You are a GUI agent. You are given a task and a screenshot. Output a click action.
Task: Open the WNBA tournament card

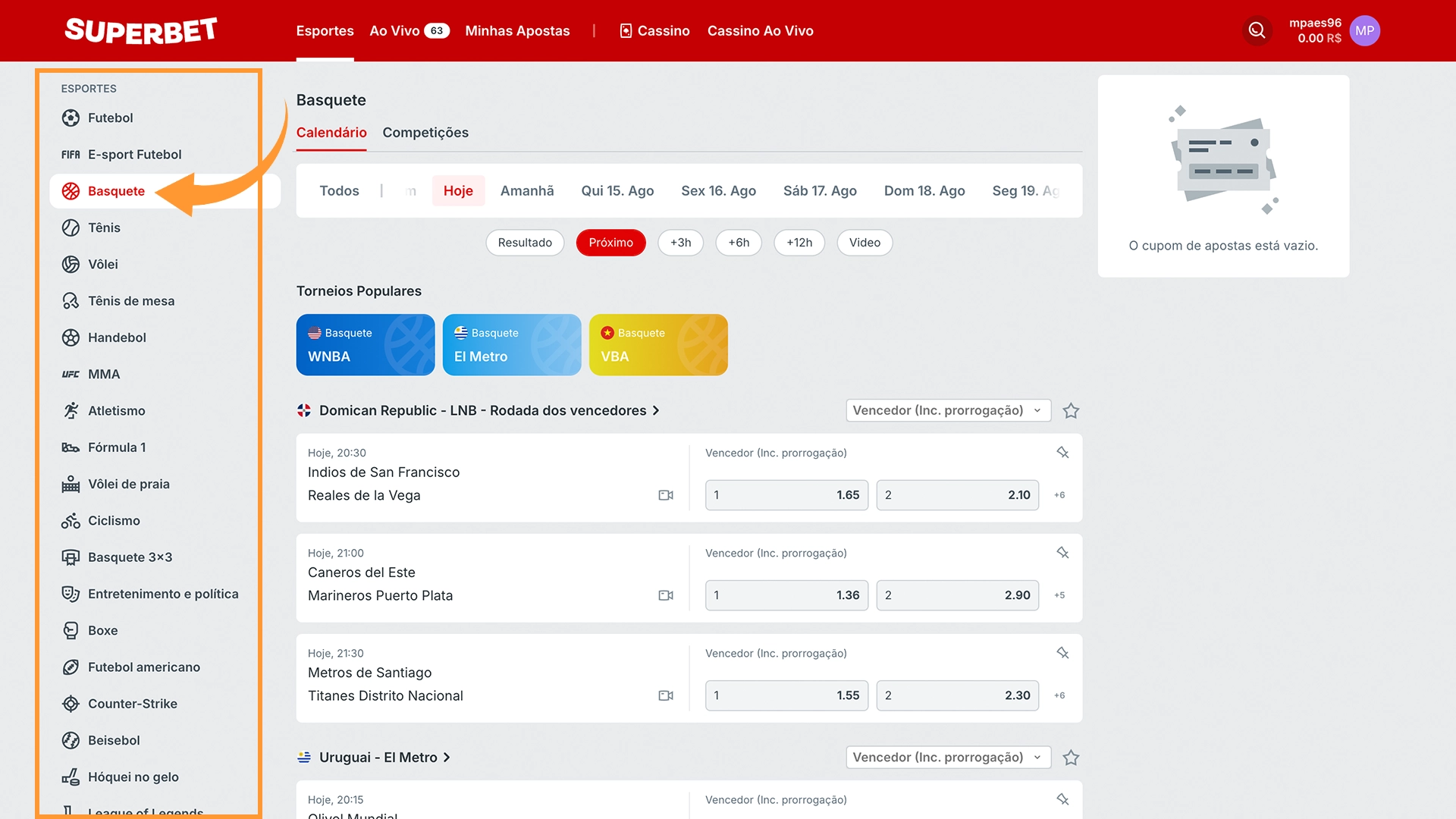pyautogui.click(x=366, y=345)
